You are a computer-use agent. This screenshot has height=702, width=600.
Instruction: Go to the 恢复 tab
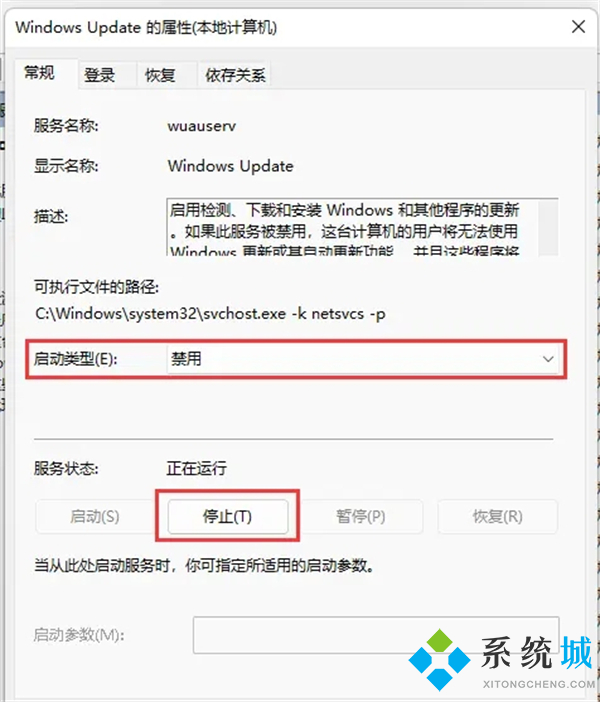tap(160, 75)
